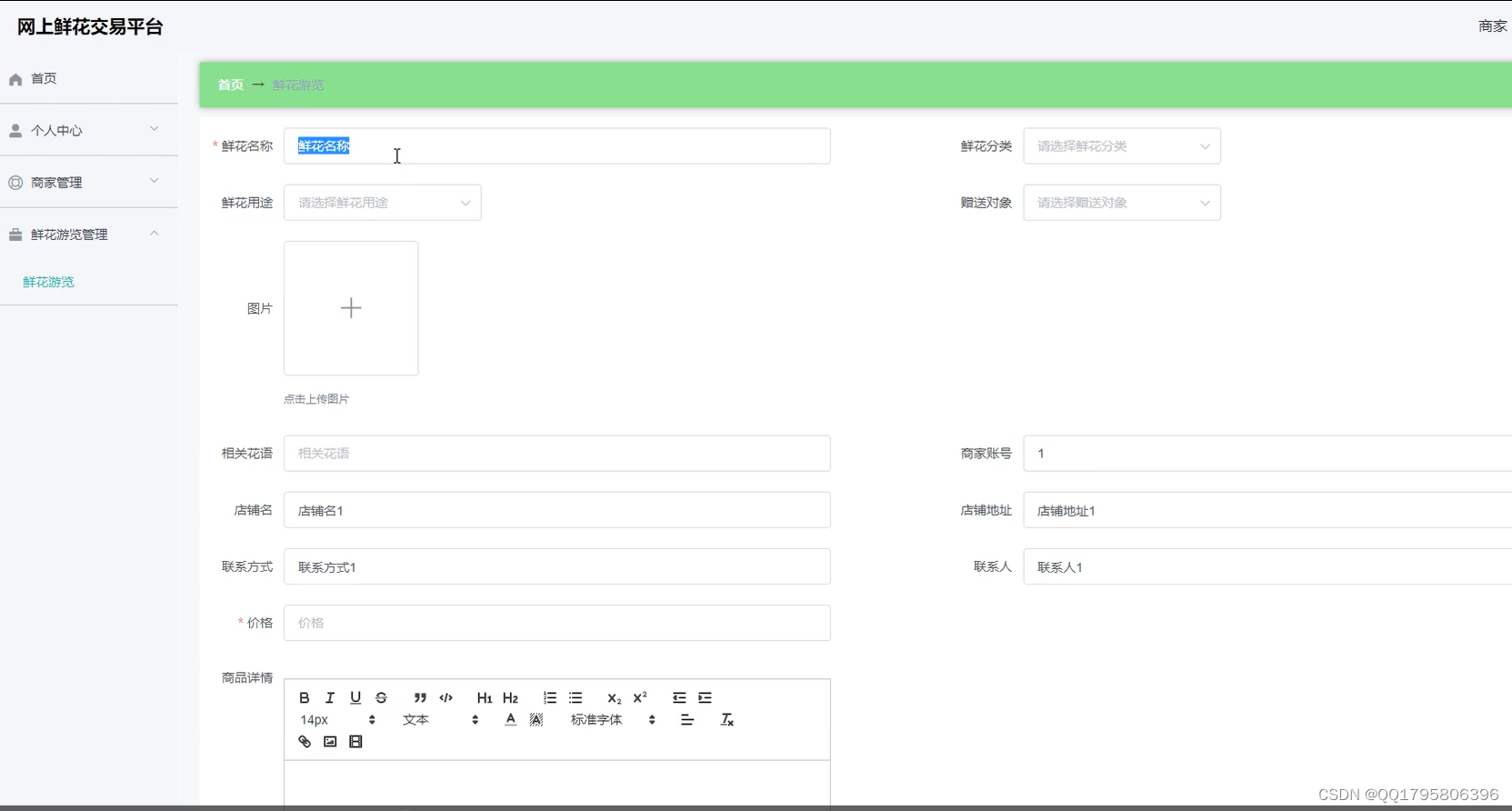Insert a hyperlink in editor
Viewport: 1512px width, 811px height.
[x=305, y=742]
